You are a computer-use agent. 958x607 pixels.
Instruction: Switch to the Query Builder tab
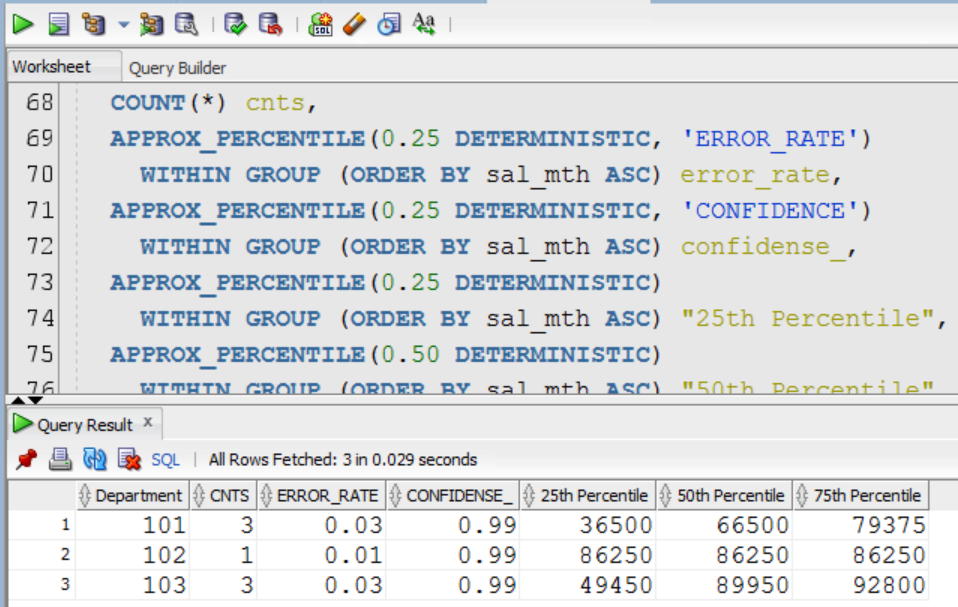(x=177, y=68)
